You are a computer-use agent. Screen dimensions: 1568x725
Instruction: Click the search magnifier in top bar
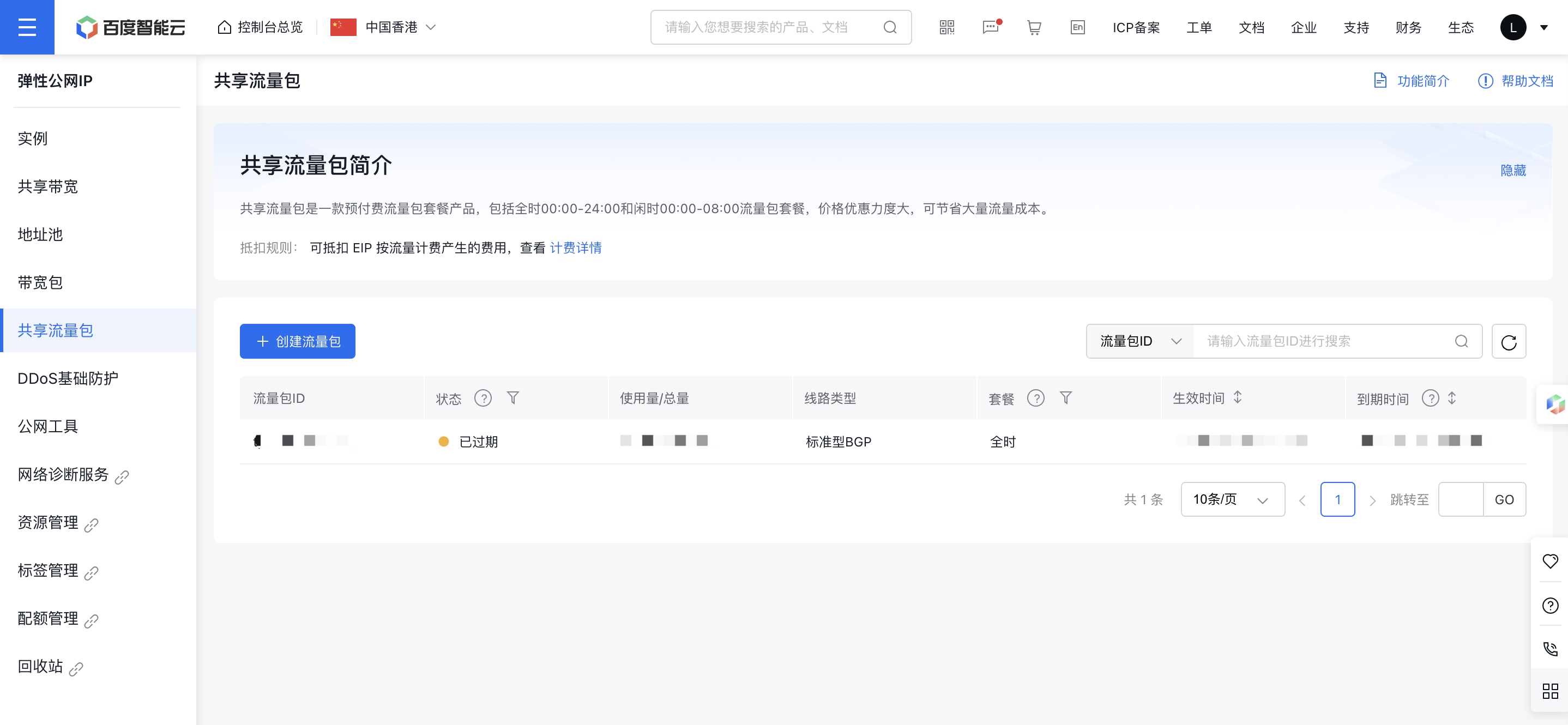click(889, 27)
